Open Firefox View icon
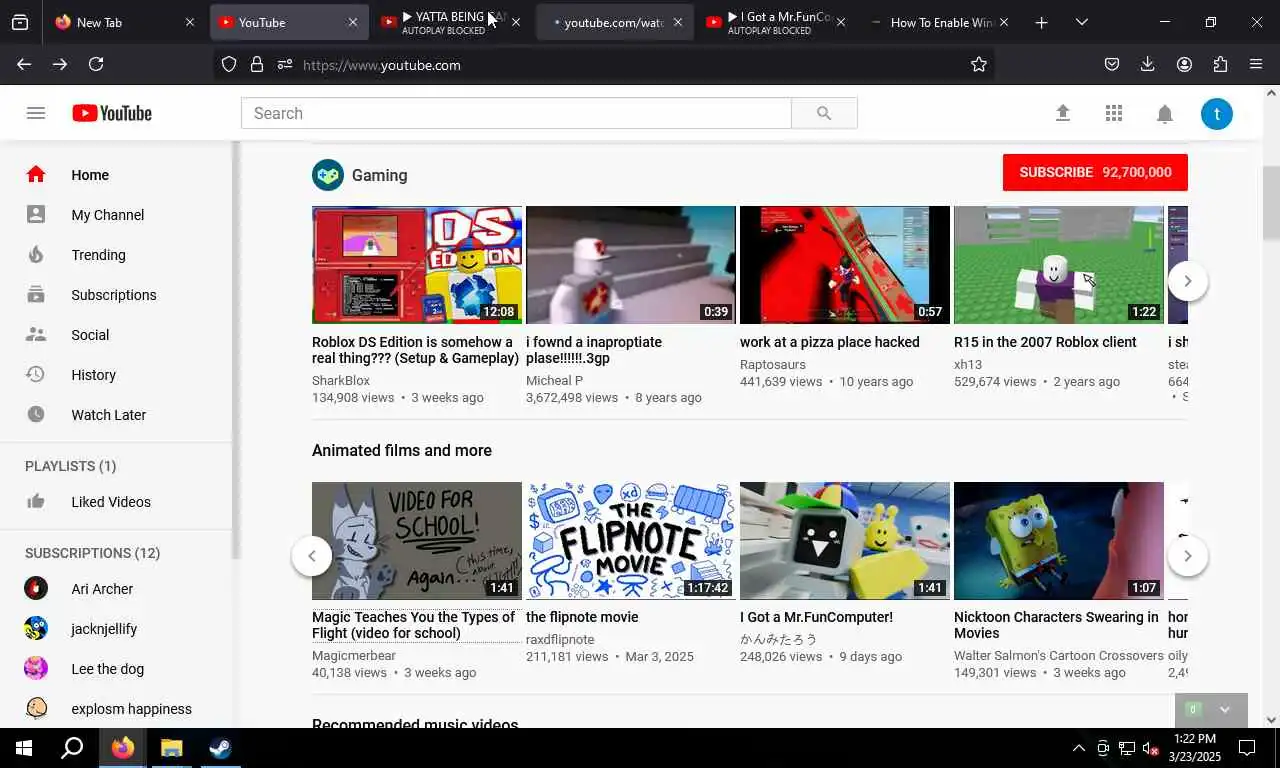The image size is (1280, 768). click(x=20, y=22)
